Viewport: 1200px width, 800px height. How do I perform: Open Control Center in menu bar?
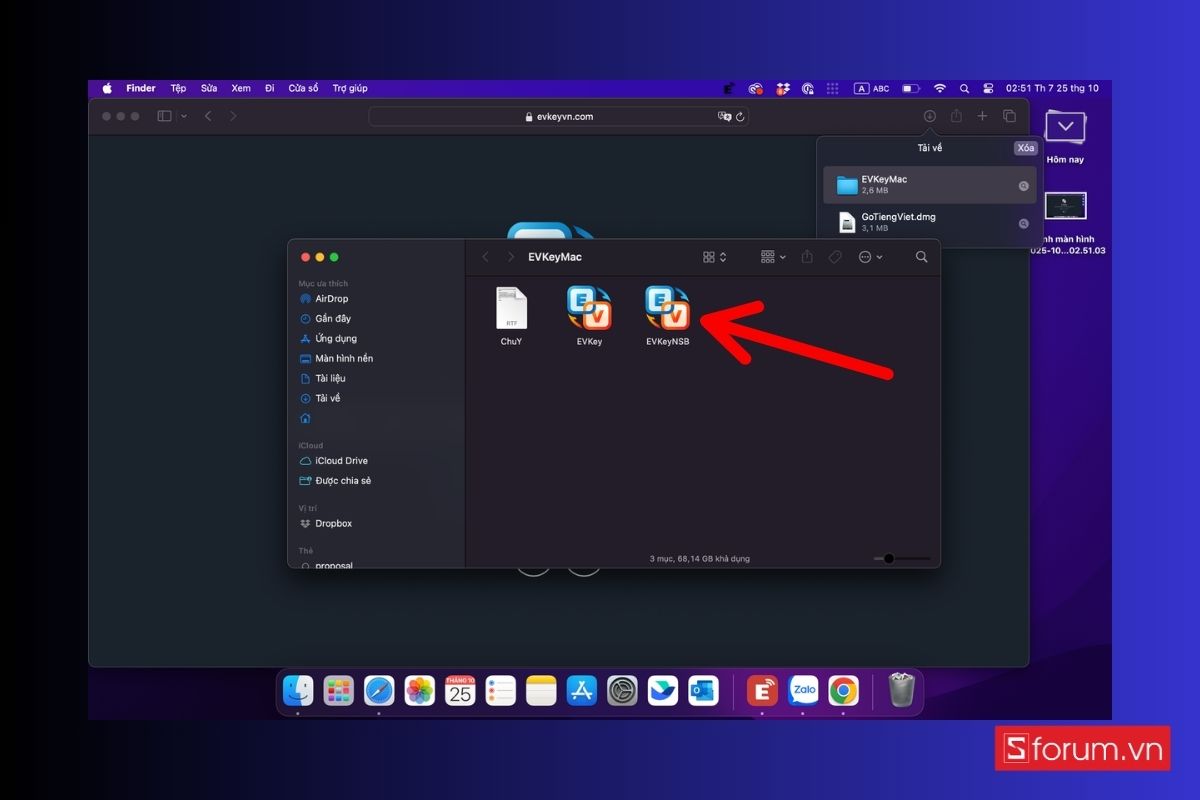[x=988, y=88]
